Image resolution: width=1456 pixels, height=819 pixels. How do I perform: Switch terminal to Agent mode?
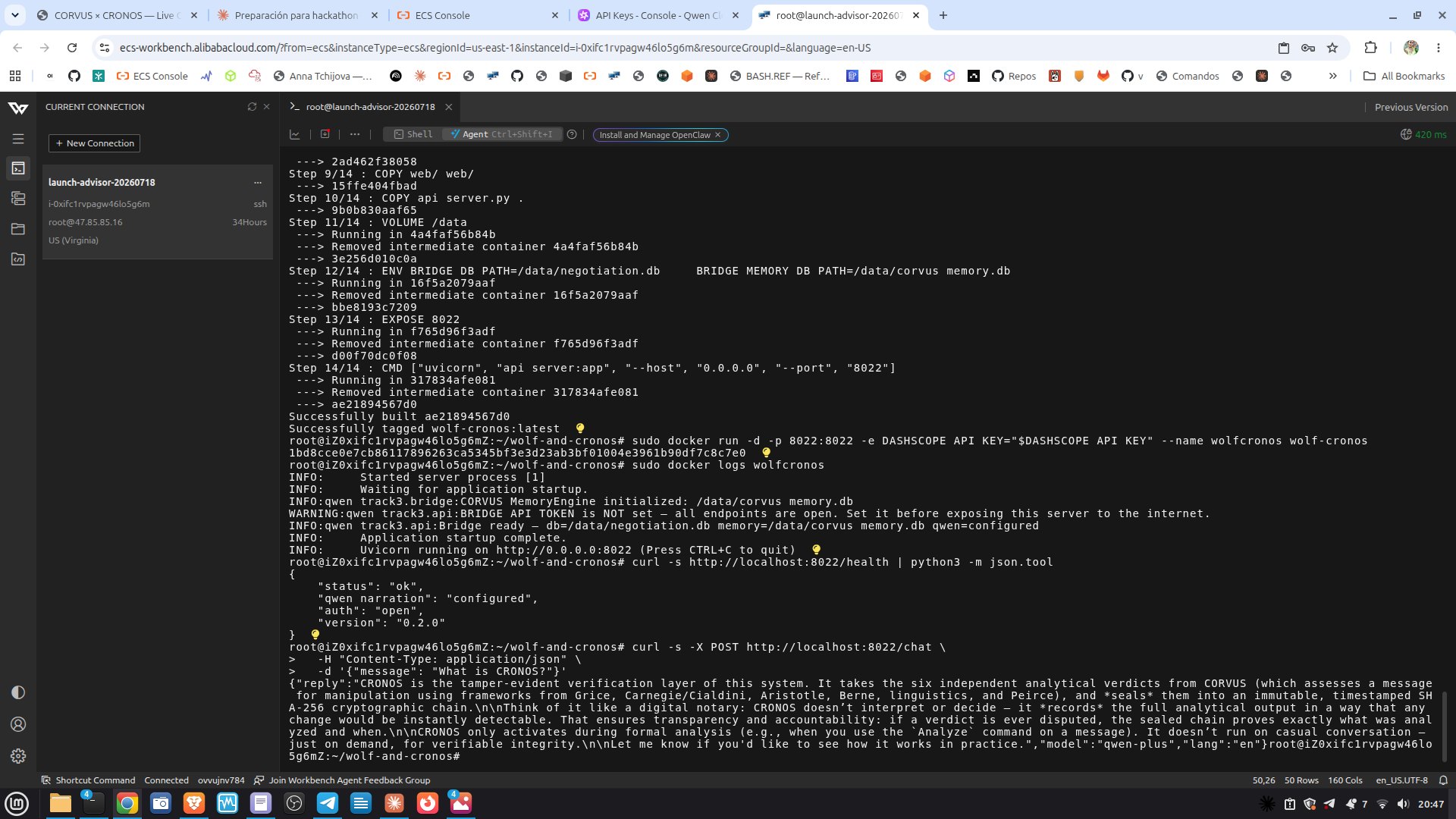click(502, 134)
